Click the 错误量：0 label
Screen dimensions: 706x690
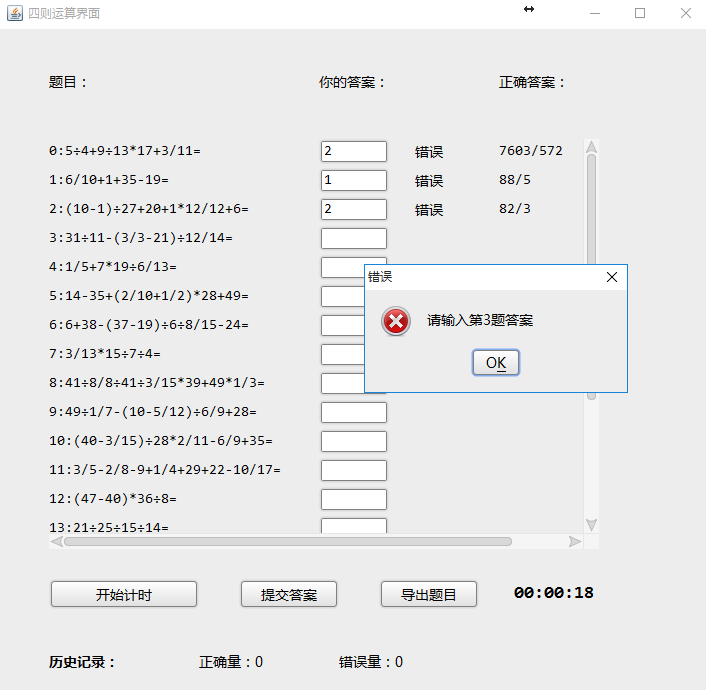(x=371, y=662)
